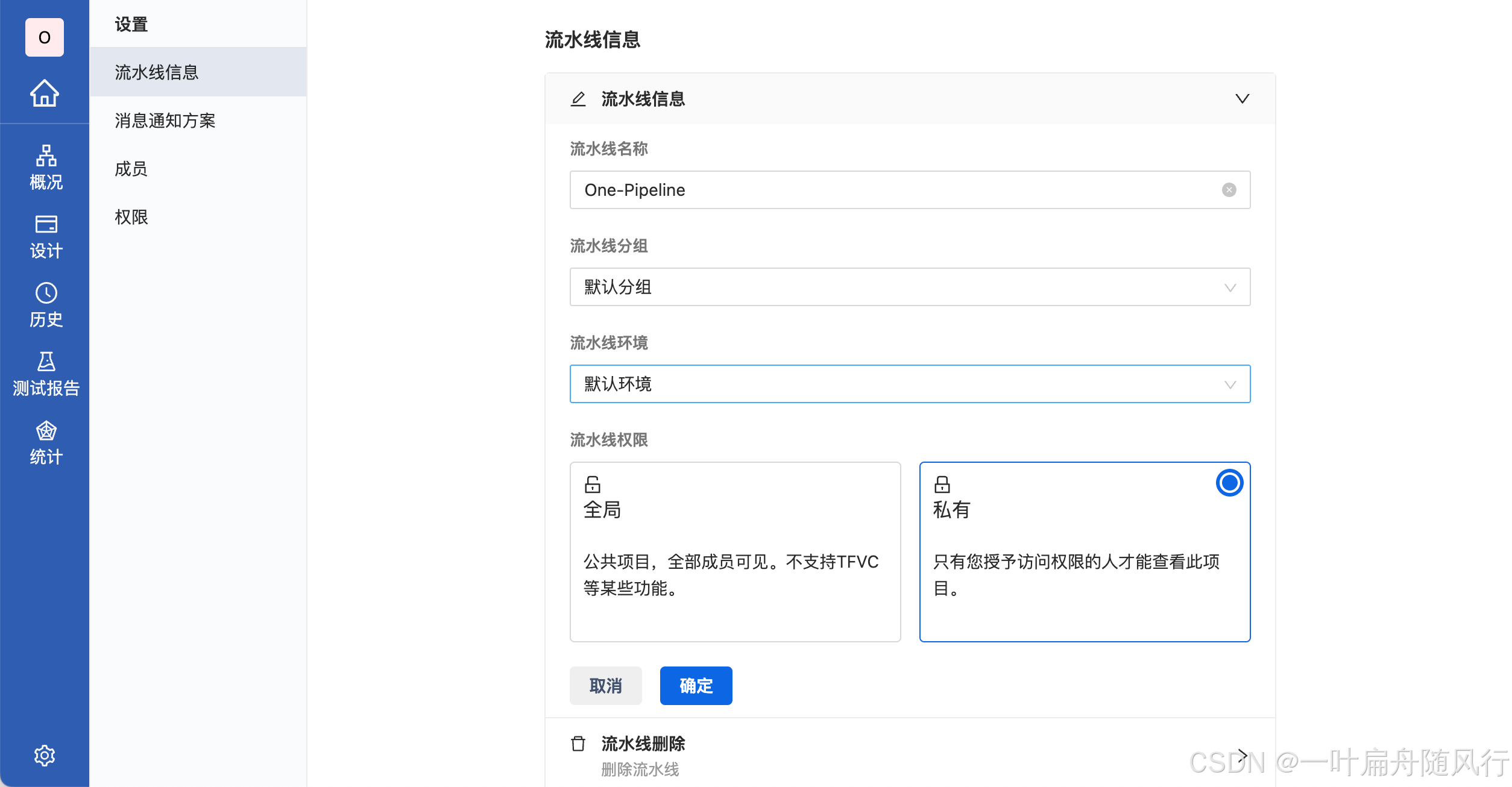This screenshot has height=787, width=1512.
Task: Choose the 全局 permission card
Action: pyautogui.click(x=736, y=551)
